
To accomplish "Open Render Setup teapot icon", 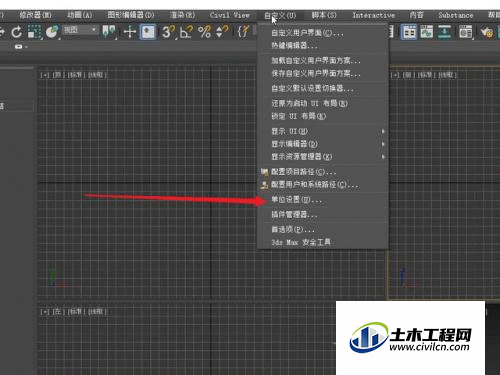I will pos(487,32).
